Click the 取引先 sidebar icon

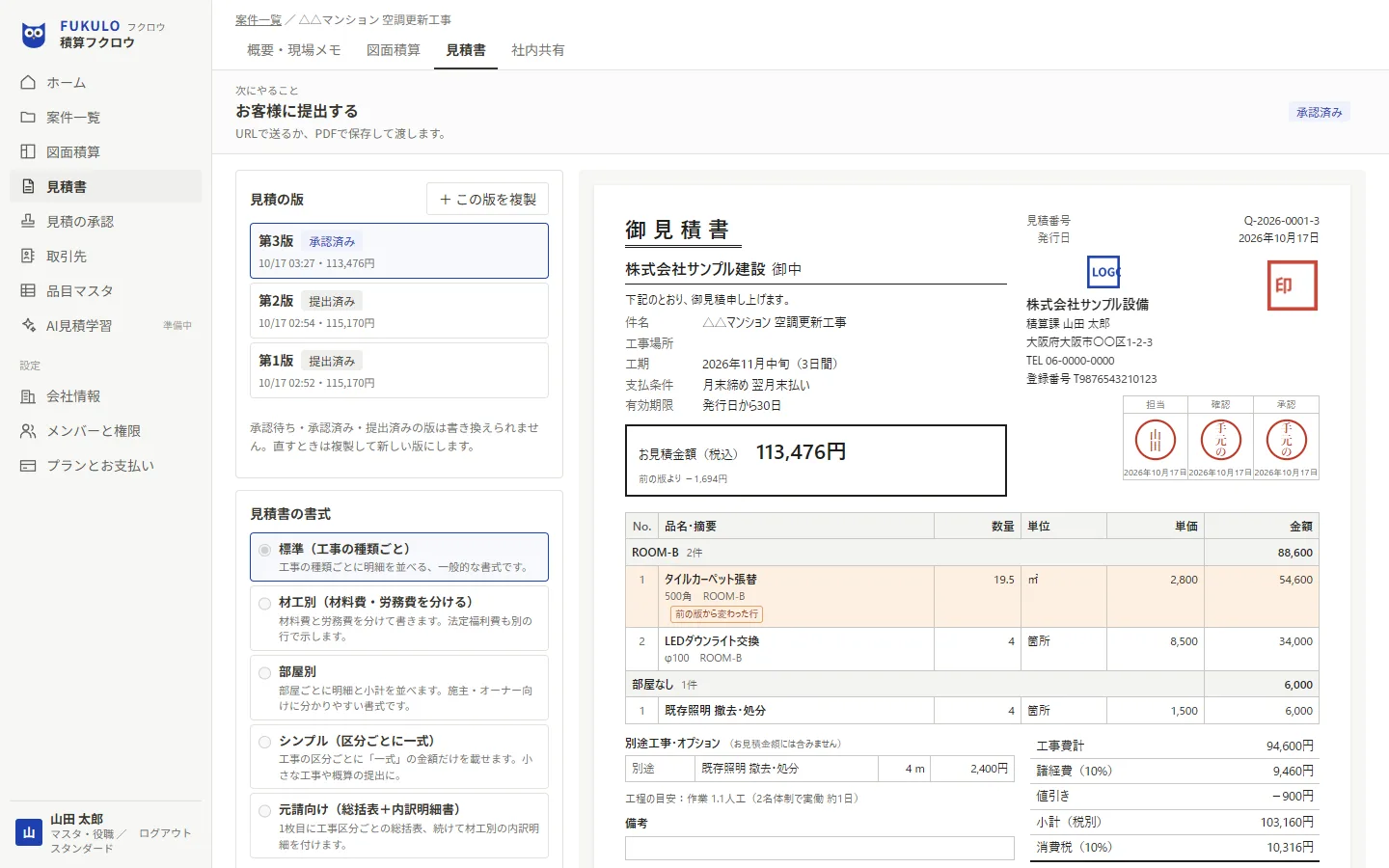[x=28, y=257]
